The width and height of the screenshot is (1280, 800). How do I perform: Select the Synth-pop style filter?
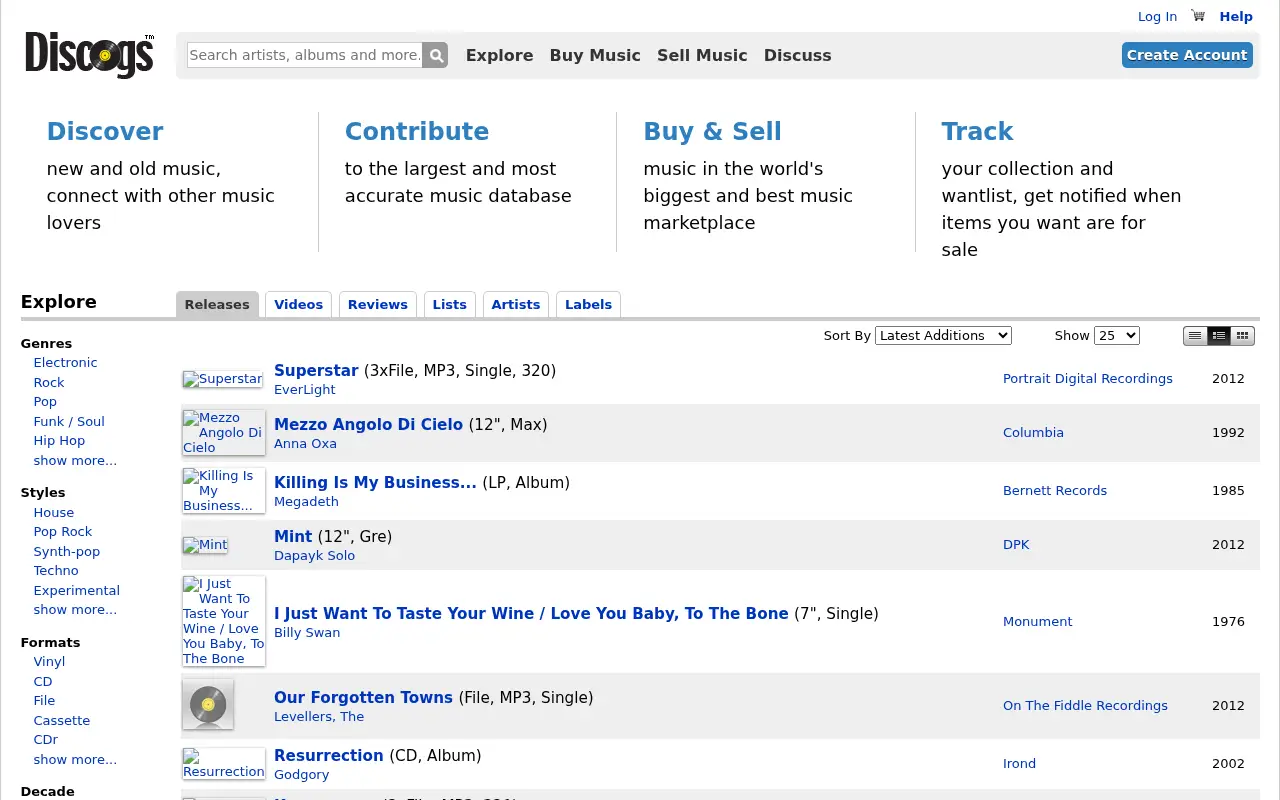click(x=67, y=552)
